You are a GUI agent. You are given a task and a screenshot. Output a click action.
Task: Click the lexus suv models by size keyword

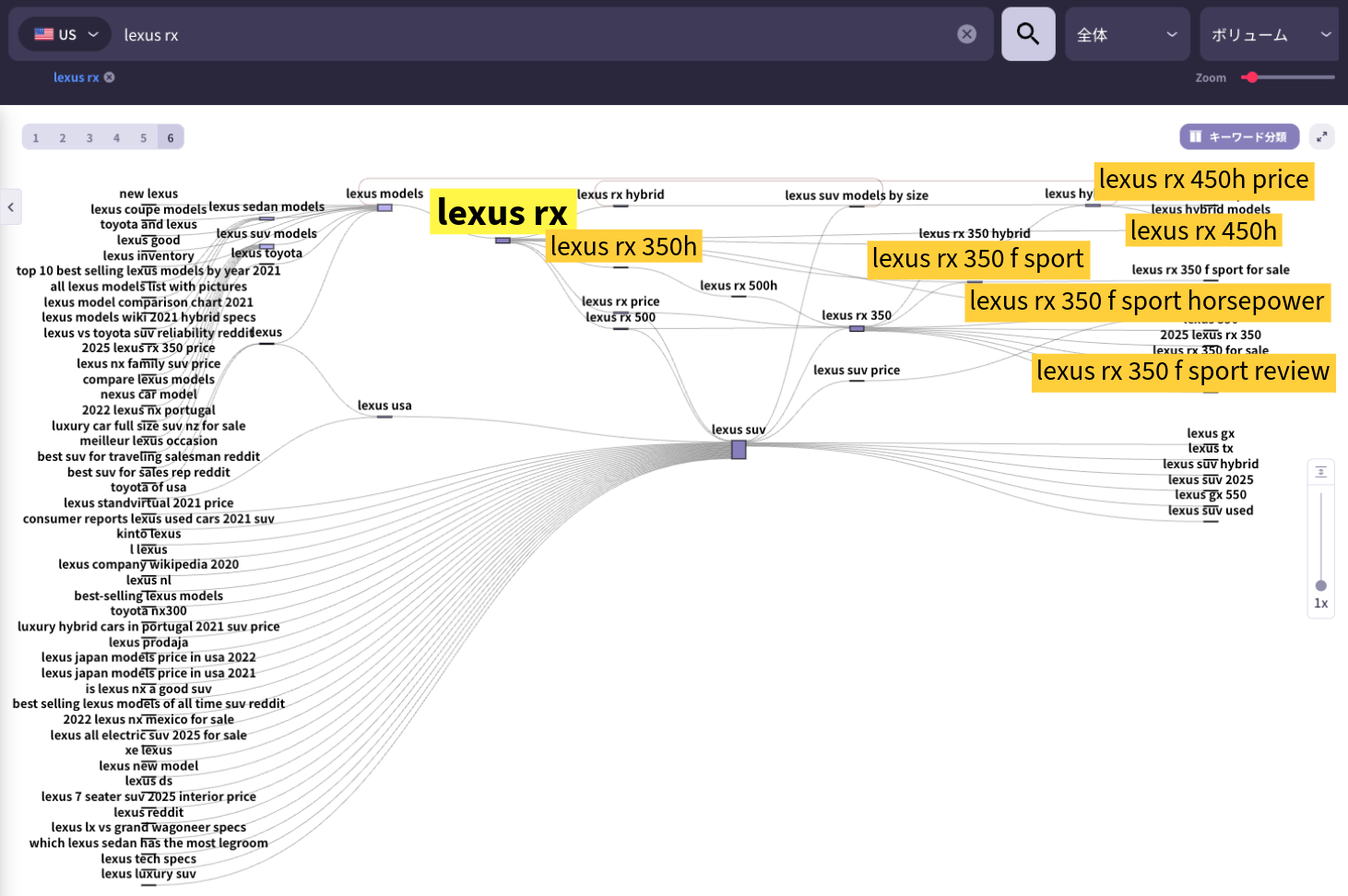(857, 195)
